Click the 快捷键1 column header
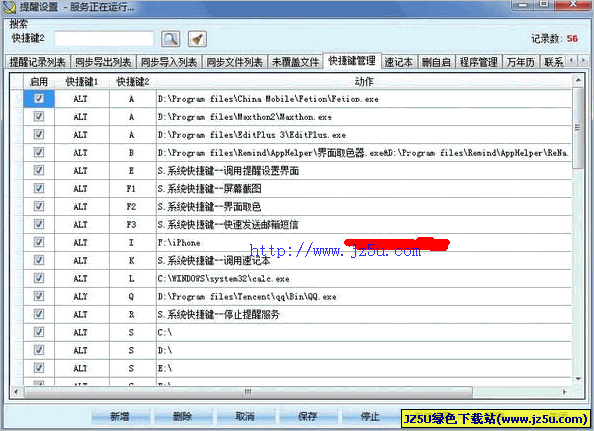The height and width of the screenshot is (431, 594). (x=82, y=81)
